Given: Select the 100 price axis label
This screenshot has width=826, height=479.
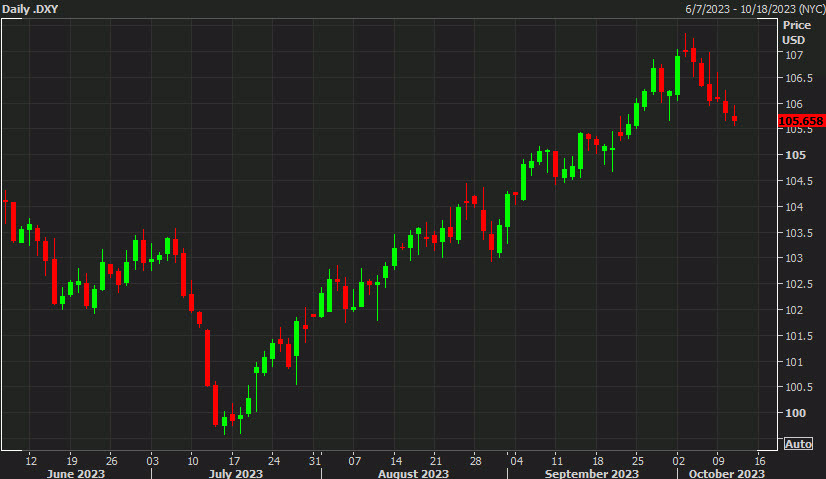Looking at the screenshot, I should pyautogui.click(x=795, y=413).
